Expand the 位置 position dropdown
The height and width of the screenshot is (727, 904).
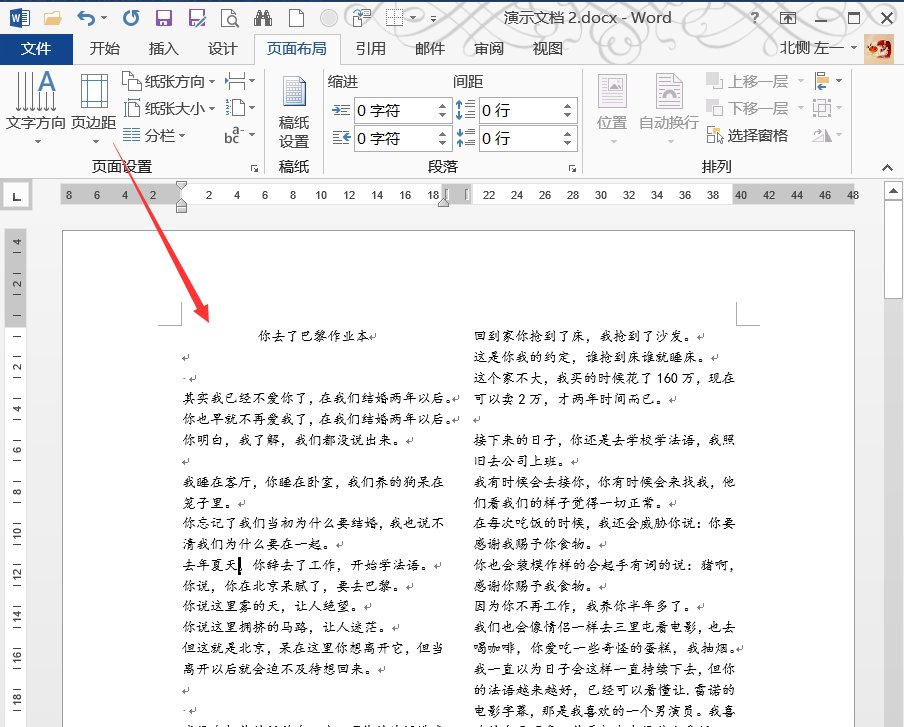point(614,140)
